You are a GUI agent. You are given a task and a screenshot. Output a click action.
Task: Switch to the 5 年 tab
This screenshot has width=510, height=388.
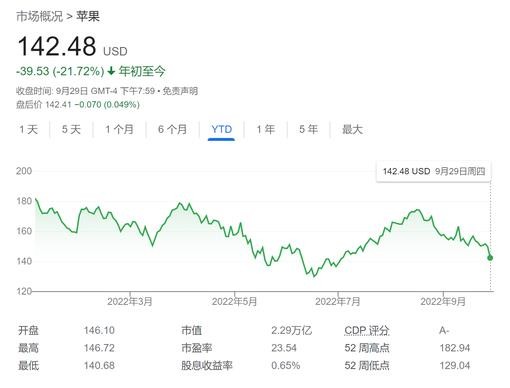309,129
